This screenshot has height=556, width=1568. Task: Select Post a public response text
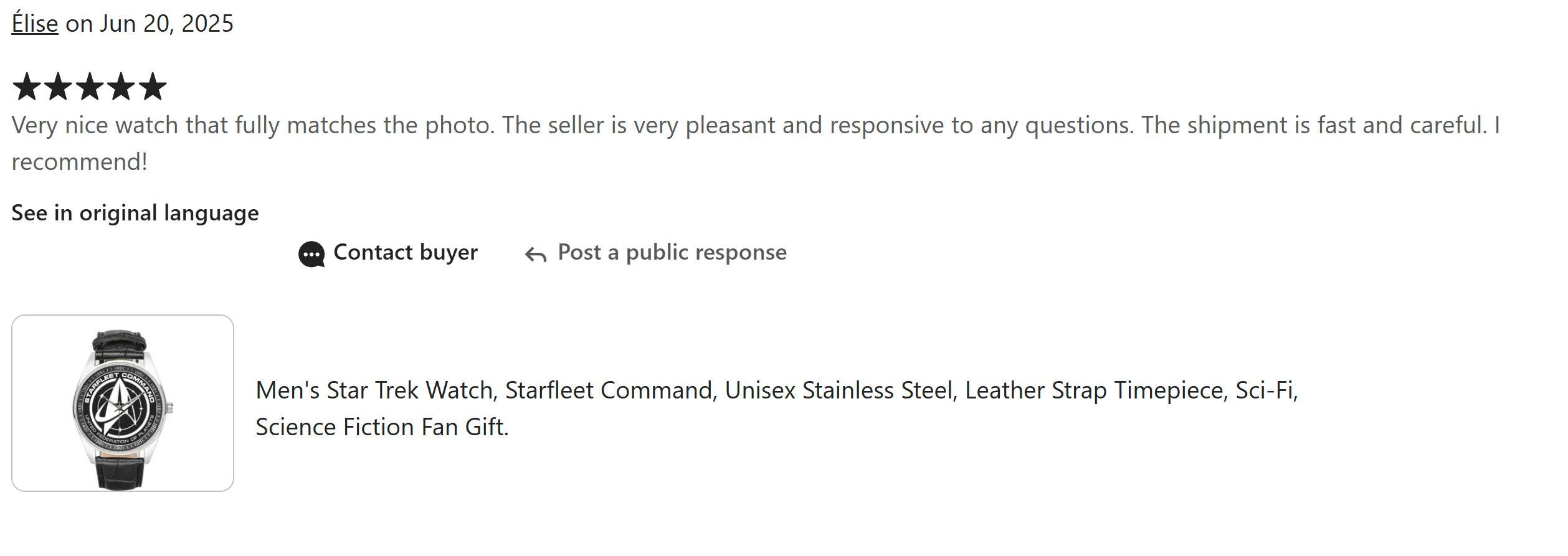pyautogui.click(x=672, y=252)
